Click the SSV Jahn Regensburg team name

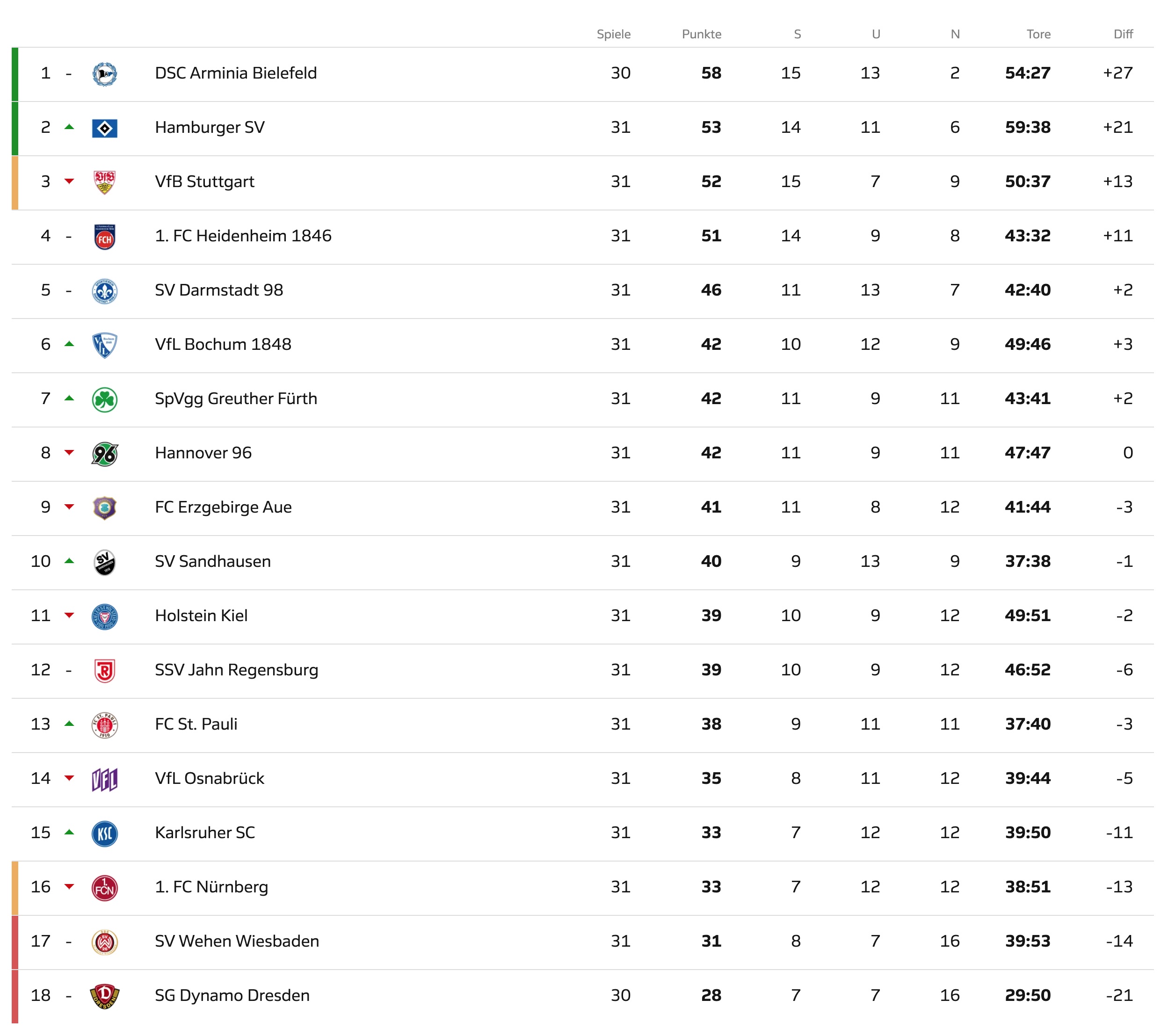point(236,670)
